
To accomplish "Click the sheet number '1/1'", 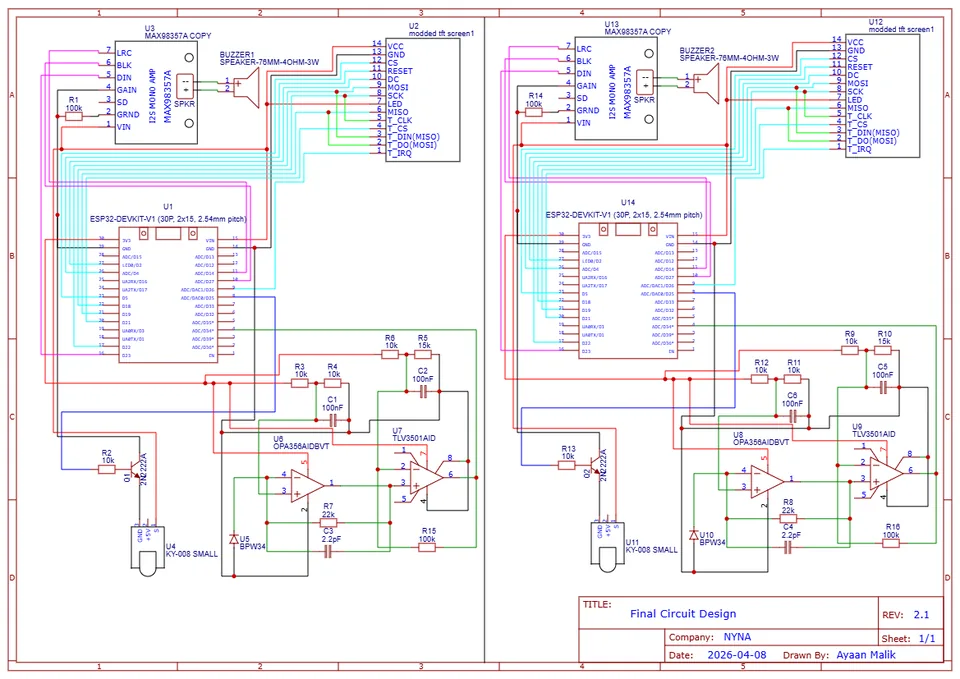I will pos(927,639).
